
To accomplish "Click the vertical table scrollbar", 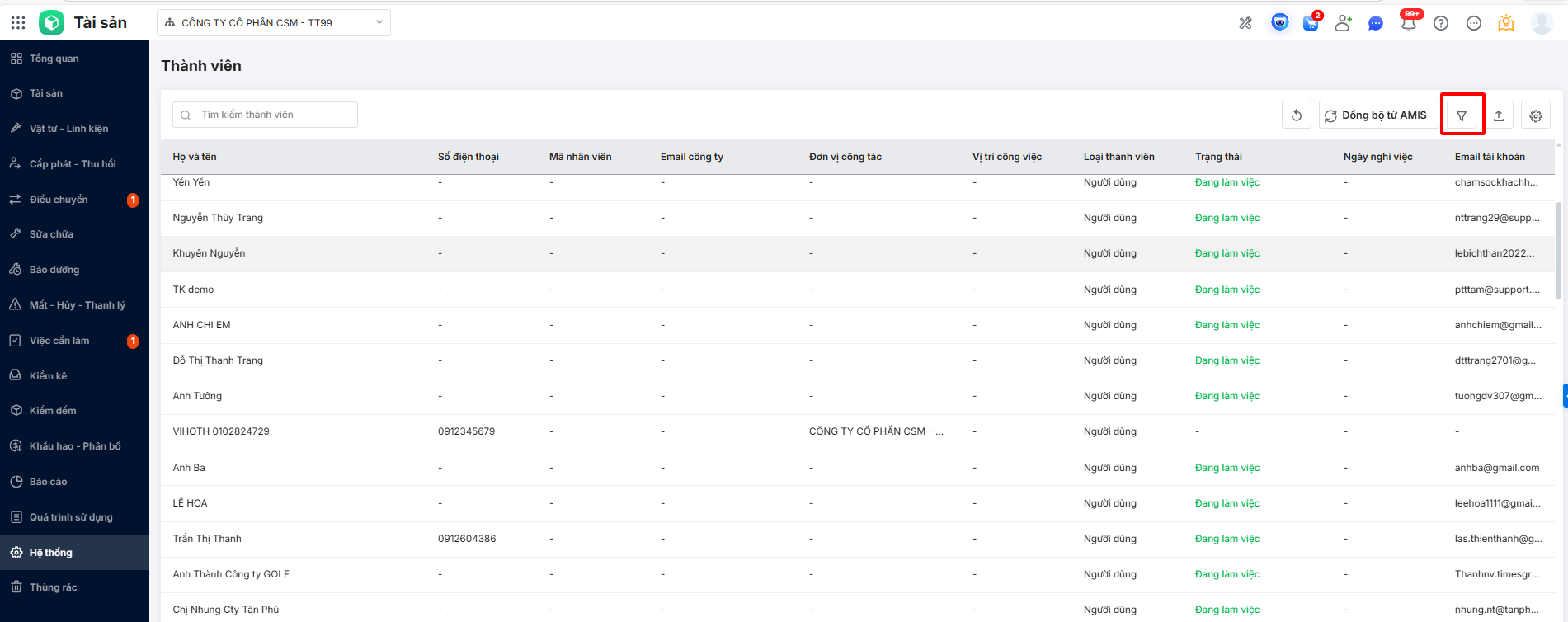I will 1557,247.
